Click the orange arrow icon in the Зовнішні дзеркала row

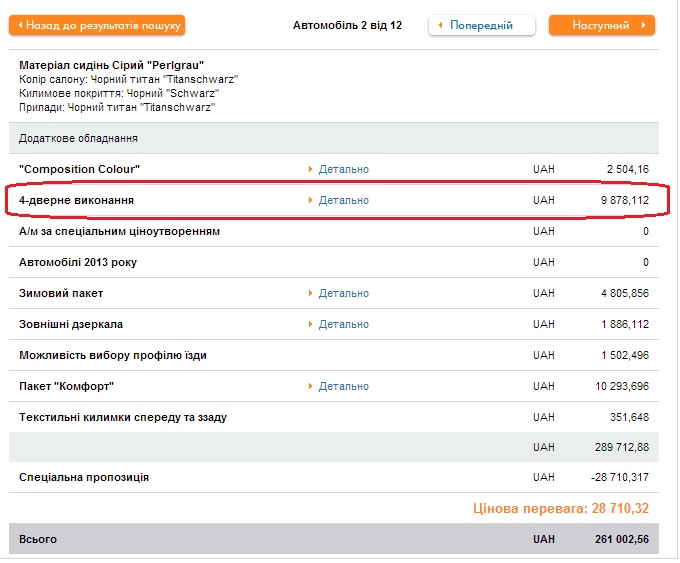pos(311,324)
